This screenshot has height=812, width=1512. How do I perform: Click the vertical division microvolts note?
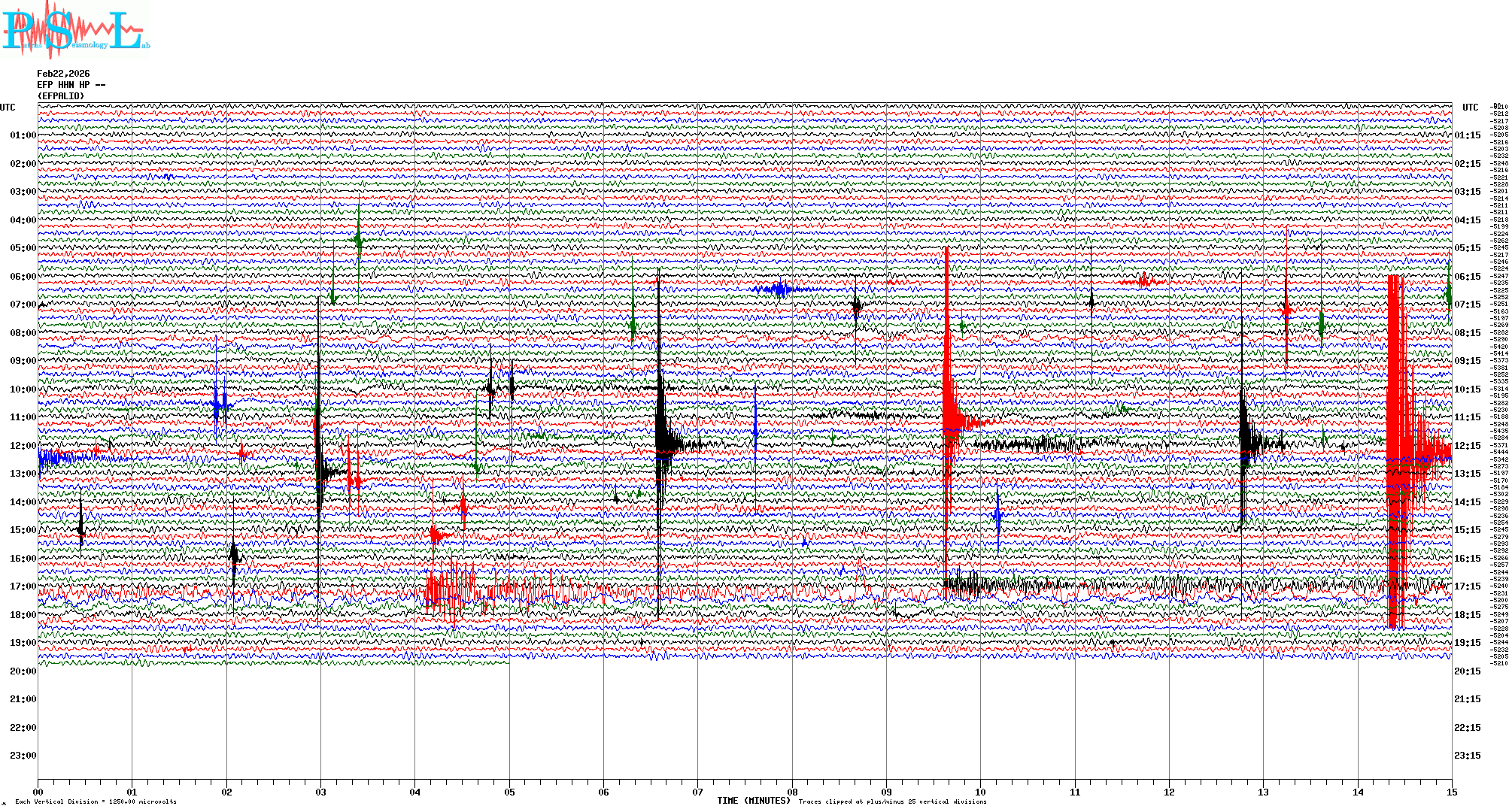click(x=96, y=801)
